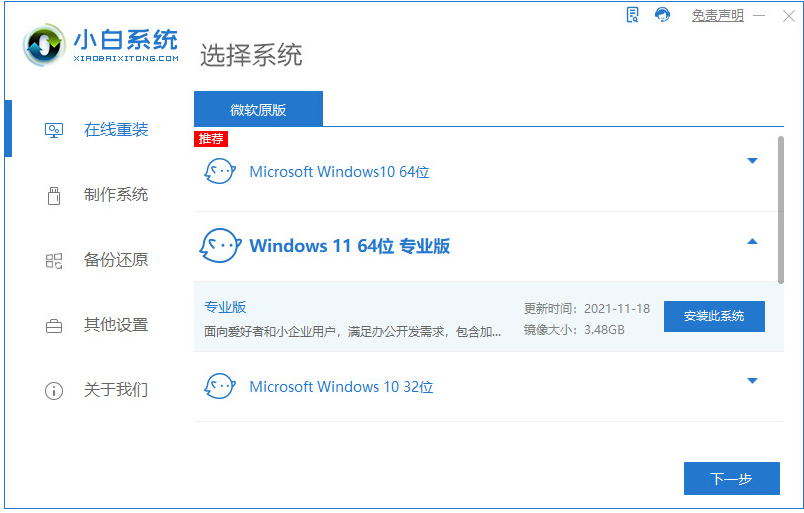Viewport: 804px width, 513px height.
Task: Minimize the window
Action: [759, 16]
